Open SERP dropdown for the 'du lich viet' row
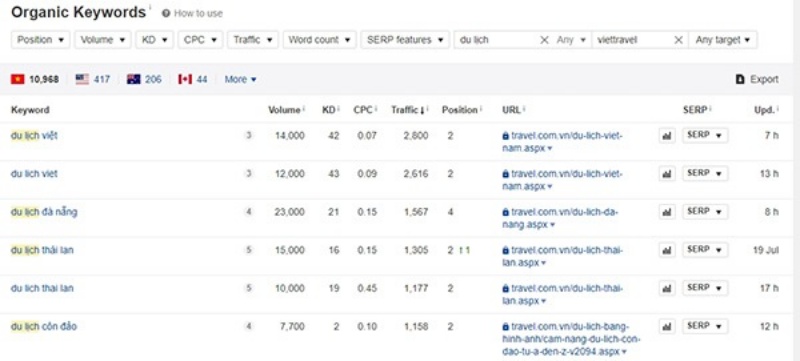Viewport: 800px width, 361px height. click(x=705, y=173)
